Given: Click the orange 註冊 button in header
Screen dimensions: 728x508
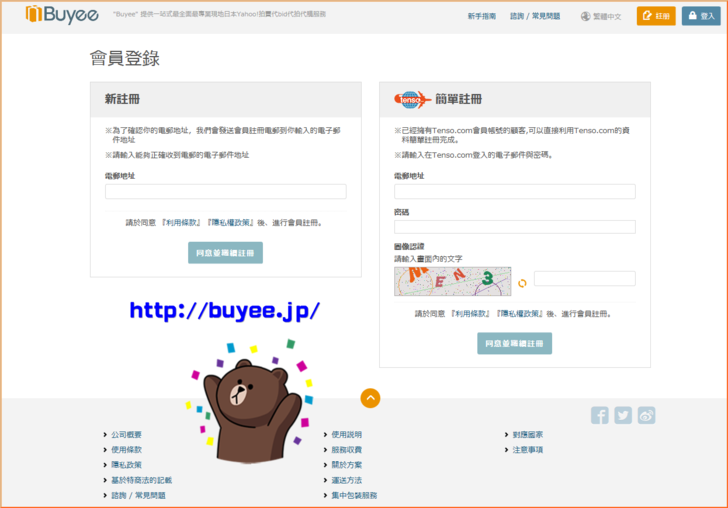Looking at the screenshot, I should [x=656, y=16].
